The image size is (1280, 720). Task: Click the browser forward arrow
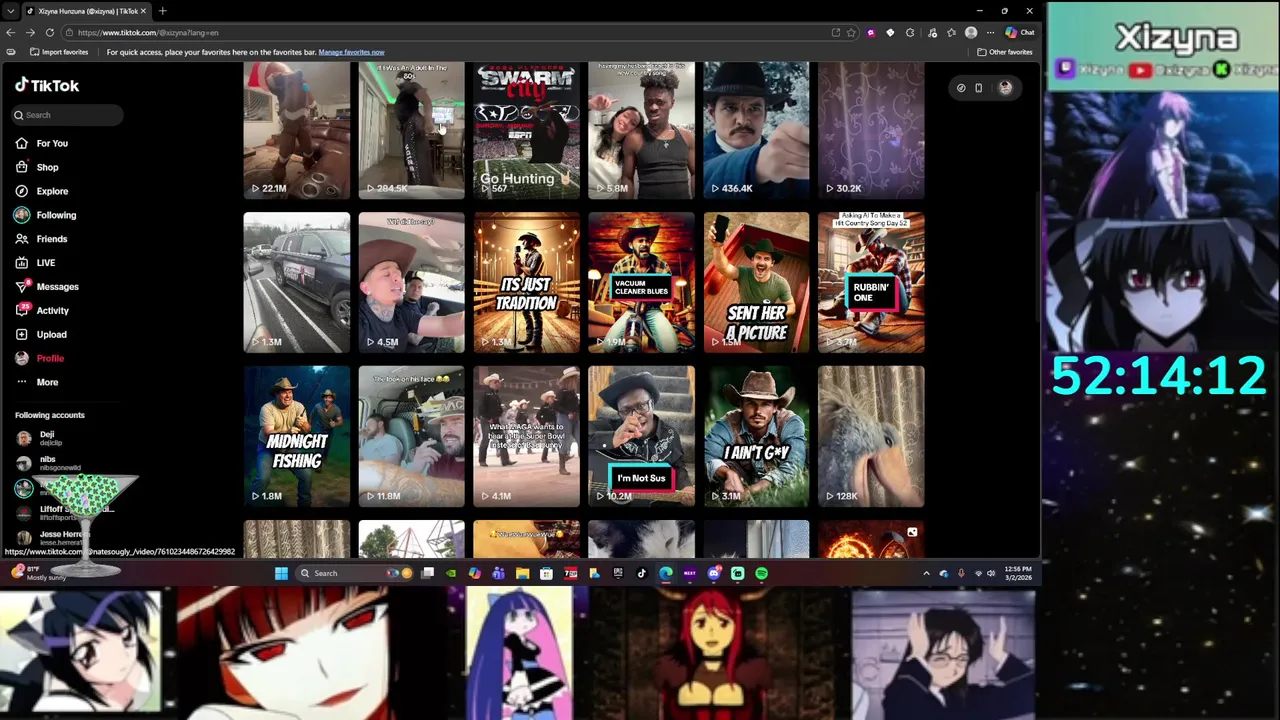tap(30, 32)
